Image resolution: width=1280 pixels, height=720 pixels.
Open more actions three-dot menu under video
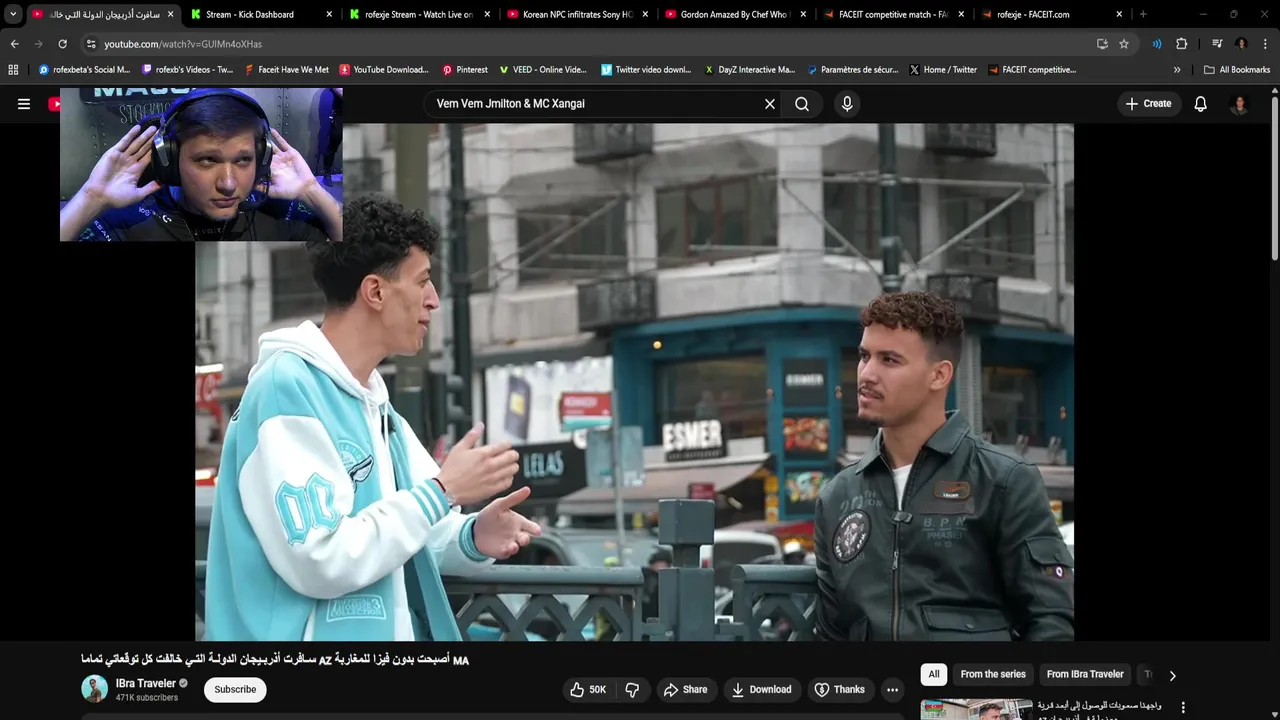[x=892, y=690]
